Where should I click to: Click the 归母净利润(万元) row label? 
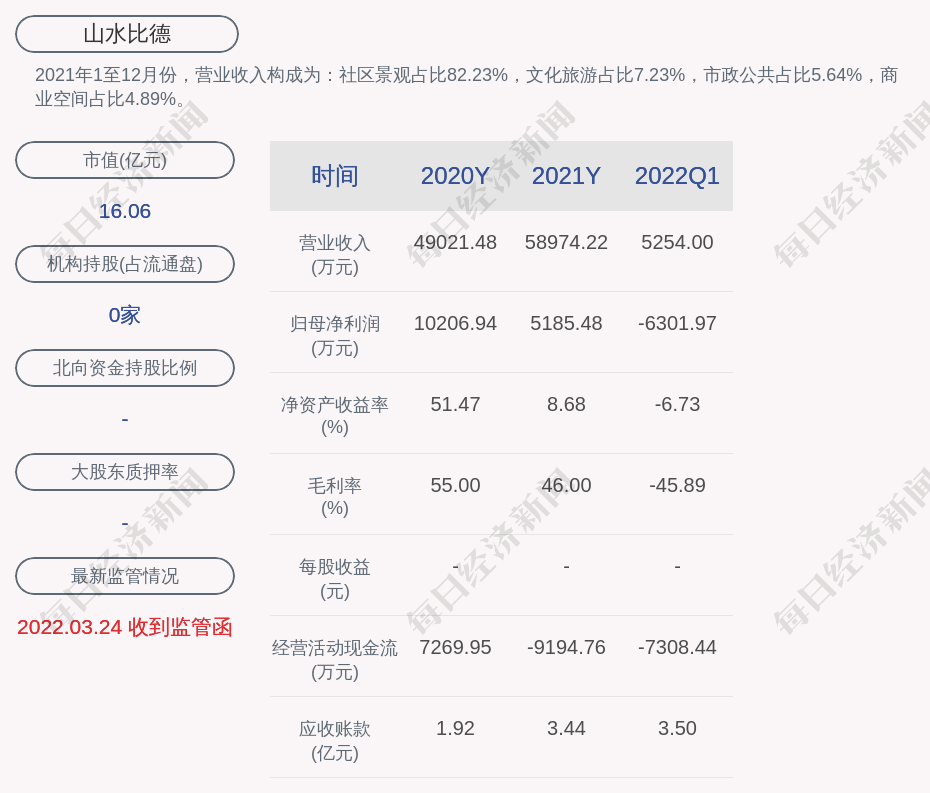tap(335, 336)
